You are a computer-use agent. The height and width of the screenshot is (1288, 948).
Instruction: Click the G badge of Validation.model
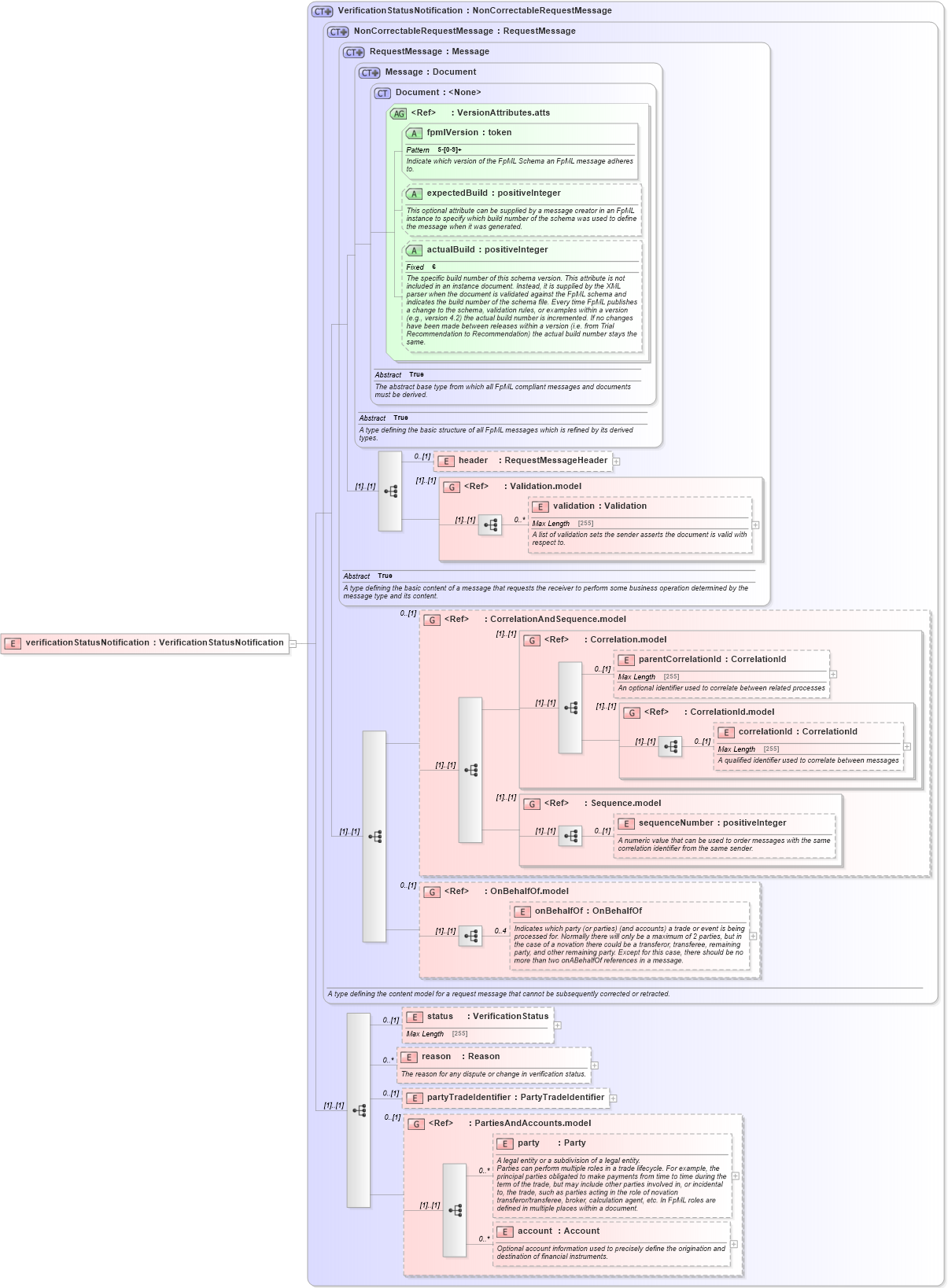click(452, 487)
